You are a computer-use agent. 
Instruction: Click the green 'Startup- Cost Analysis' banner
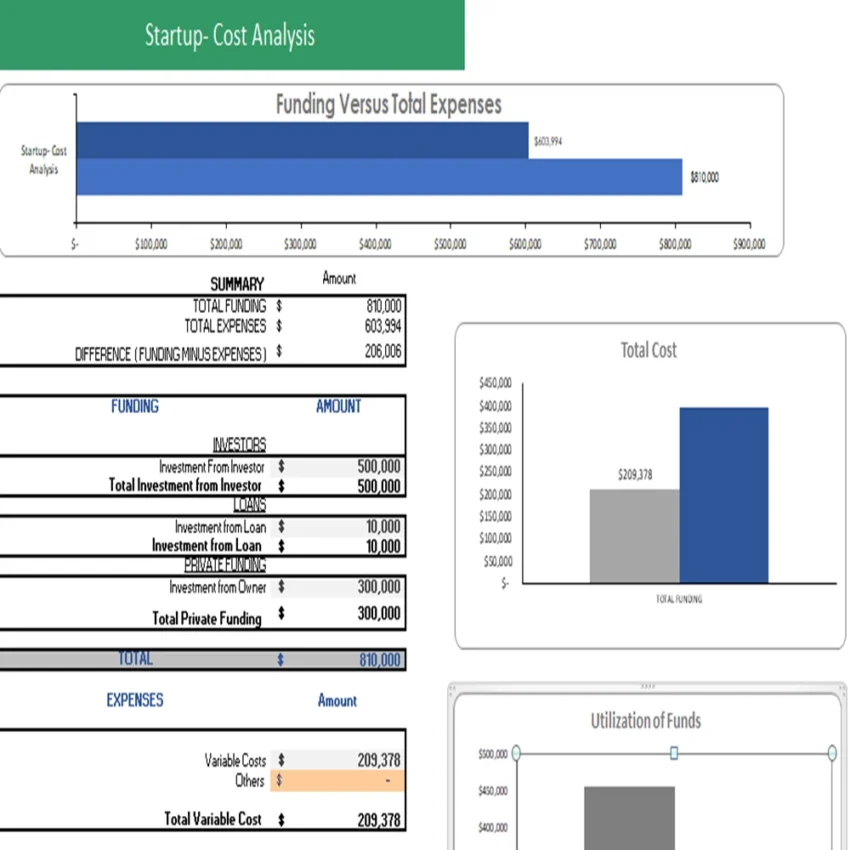click(232, 35)
